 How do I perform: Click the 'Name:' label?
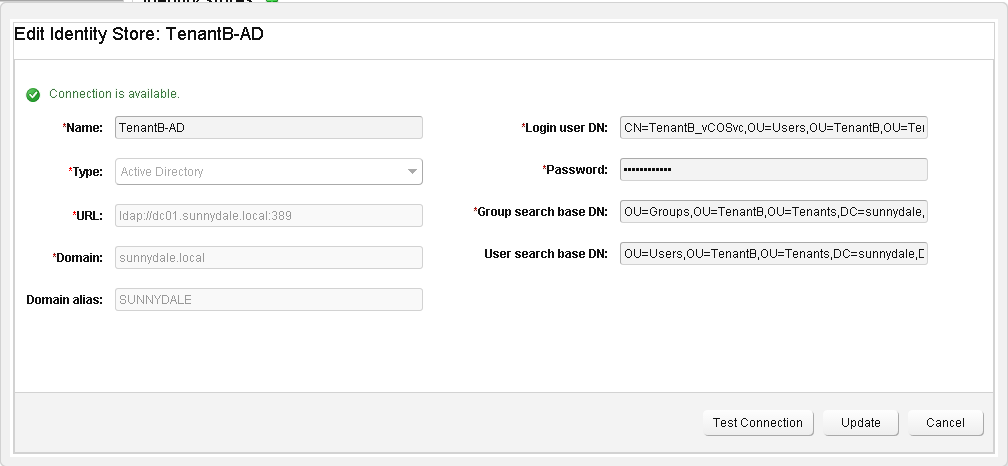pos(82,128)
